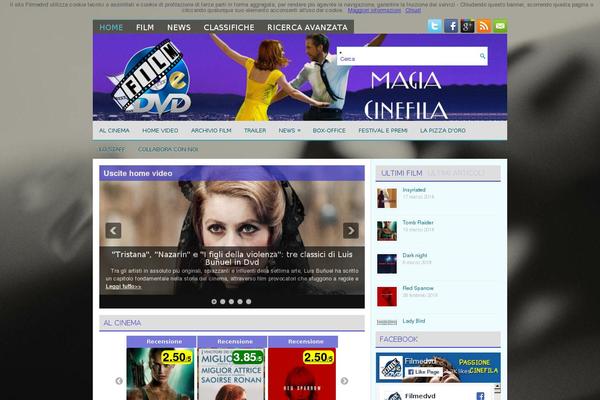The height and width of the screenshot is (400, 600).
Task: Click the search magnifier icon
Action: [x=482, y=56]
